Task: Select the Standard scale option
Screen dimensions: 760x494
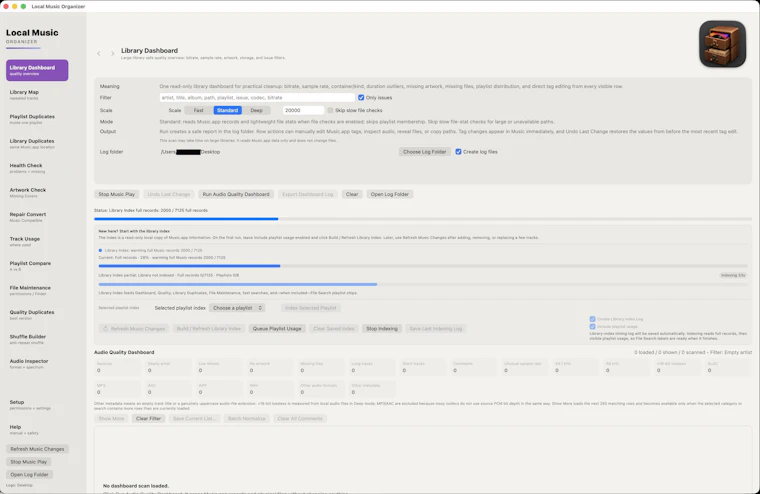Action: 227,111
